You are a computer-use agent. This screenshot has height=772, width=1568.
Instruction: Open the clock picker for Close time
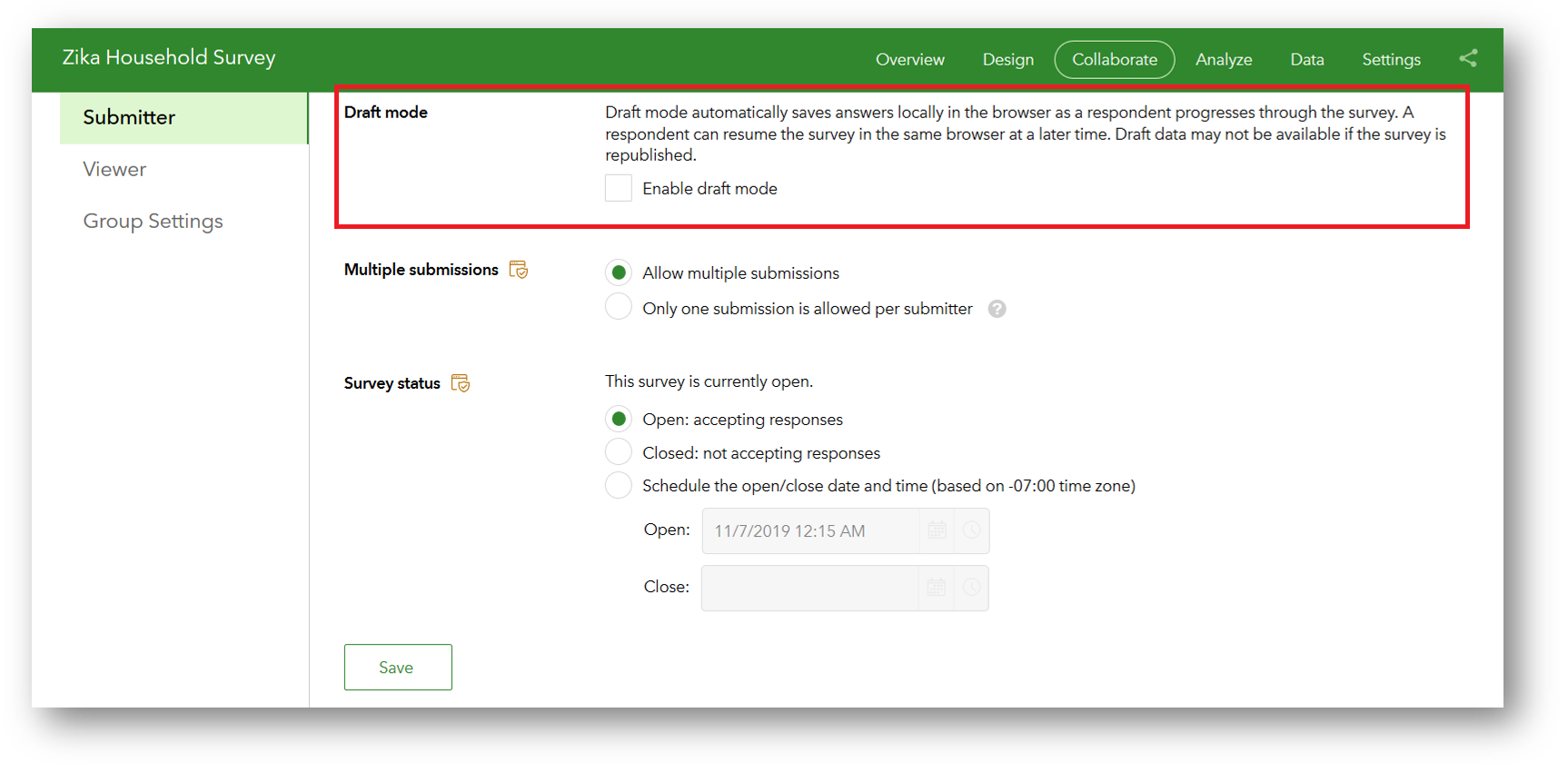971,588
